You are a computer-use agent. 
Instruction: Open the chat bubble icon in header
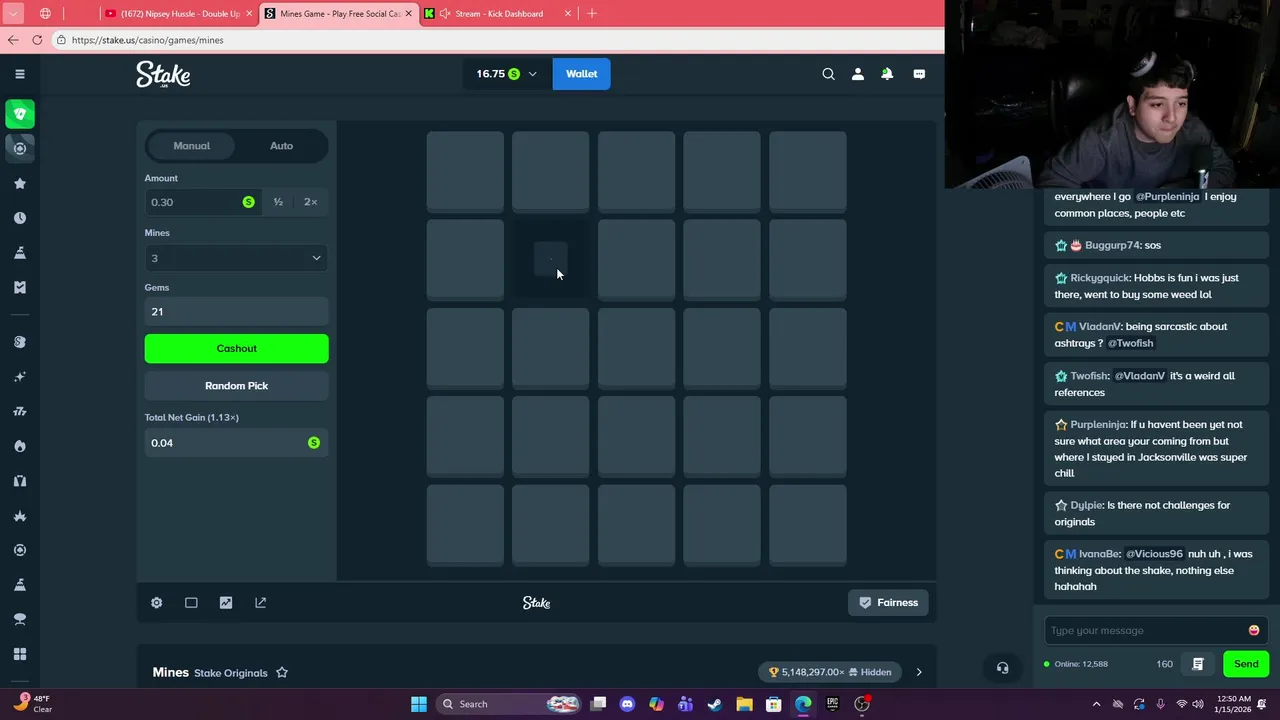click(919, 74)
